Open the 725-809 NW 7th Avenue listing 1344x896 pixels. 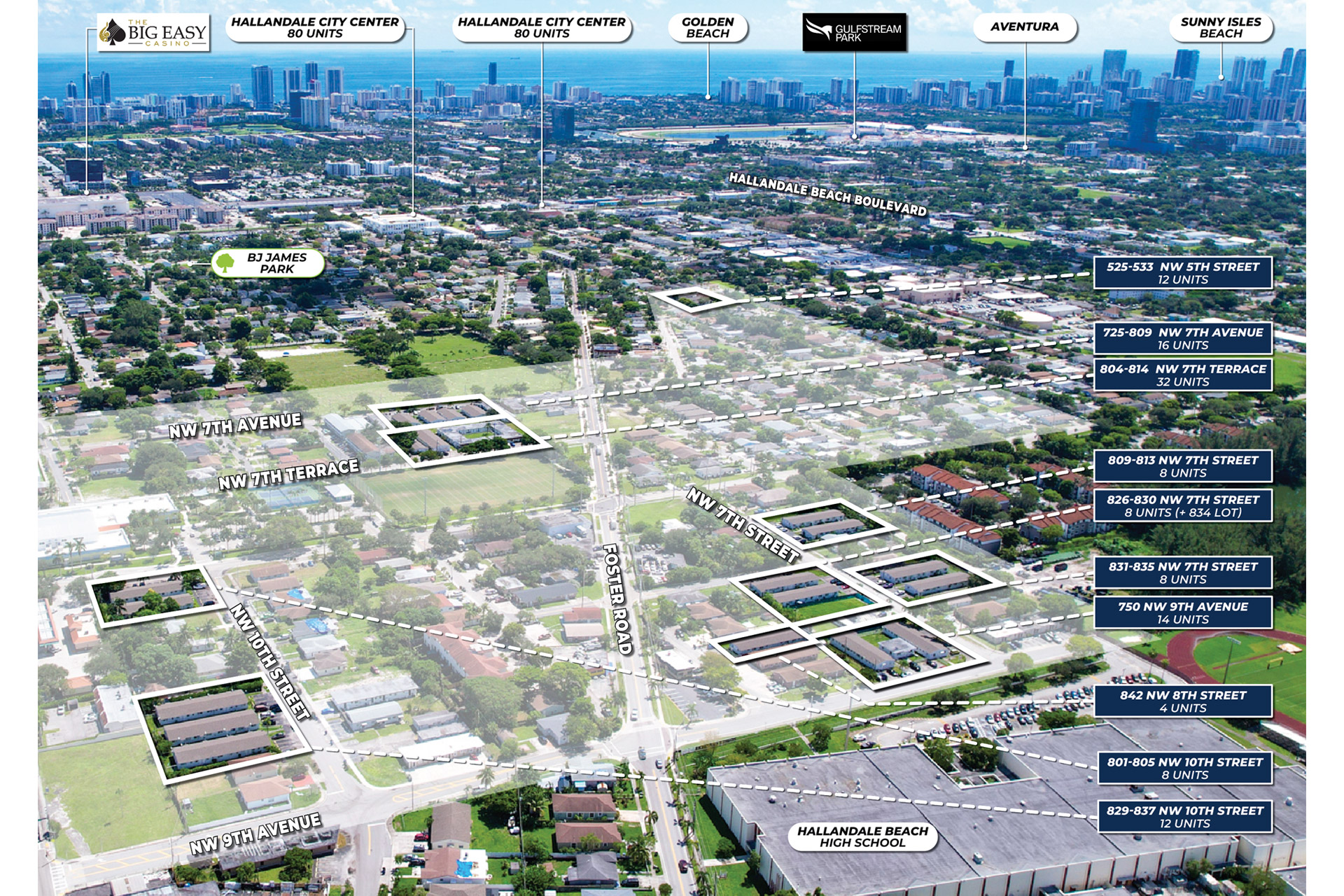1182,339
